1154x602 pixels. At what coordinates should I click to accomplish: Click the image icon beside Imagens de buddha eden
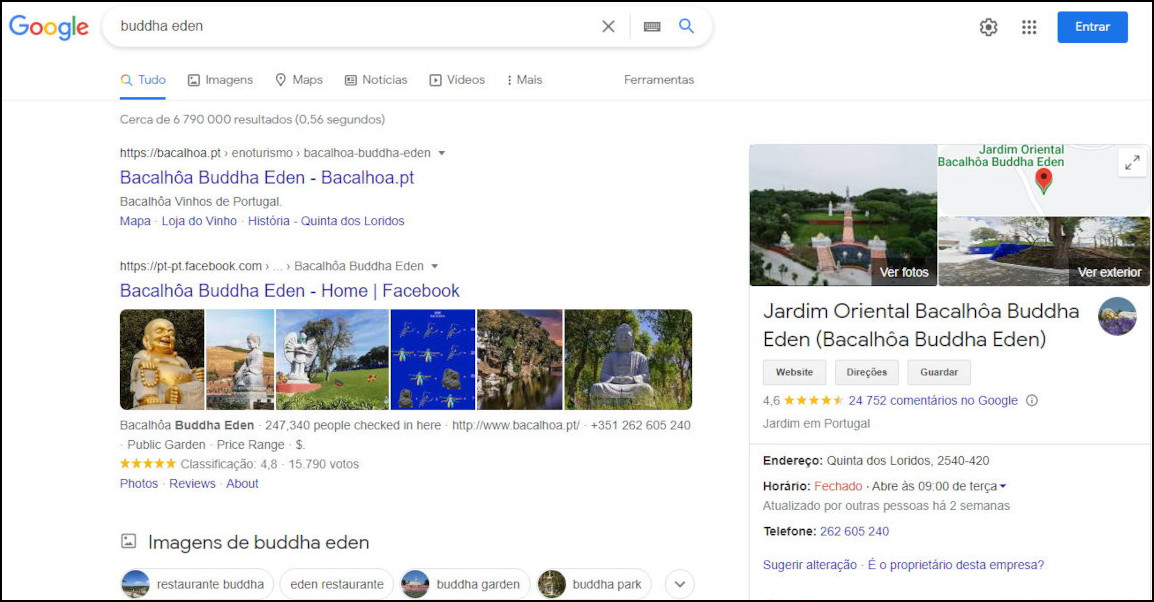(129, 542)
